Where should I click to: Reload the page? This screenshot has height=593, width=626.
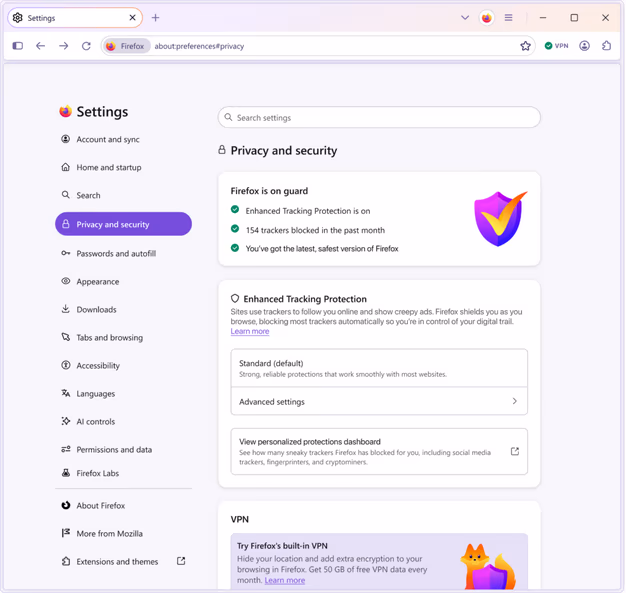[x=86, y=46]
